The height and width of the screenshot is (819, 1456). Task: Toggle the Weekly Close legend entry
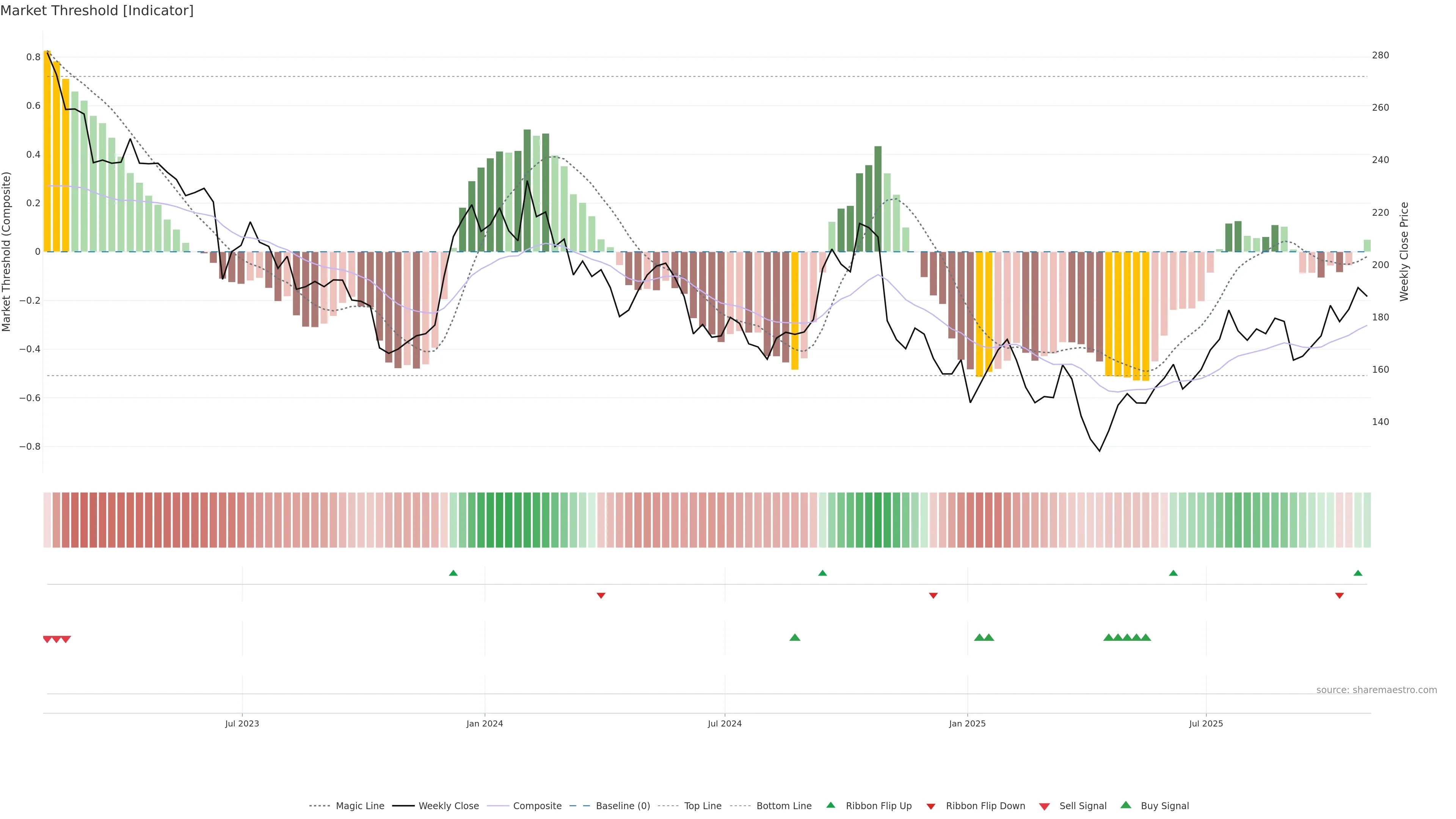[x=448, y=806]
